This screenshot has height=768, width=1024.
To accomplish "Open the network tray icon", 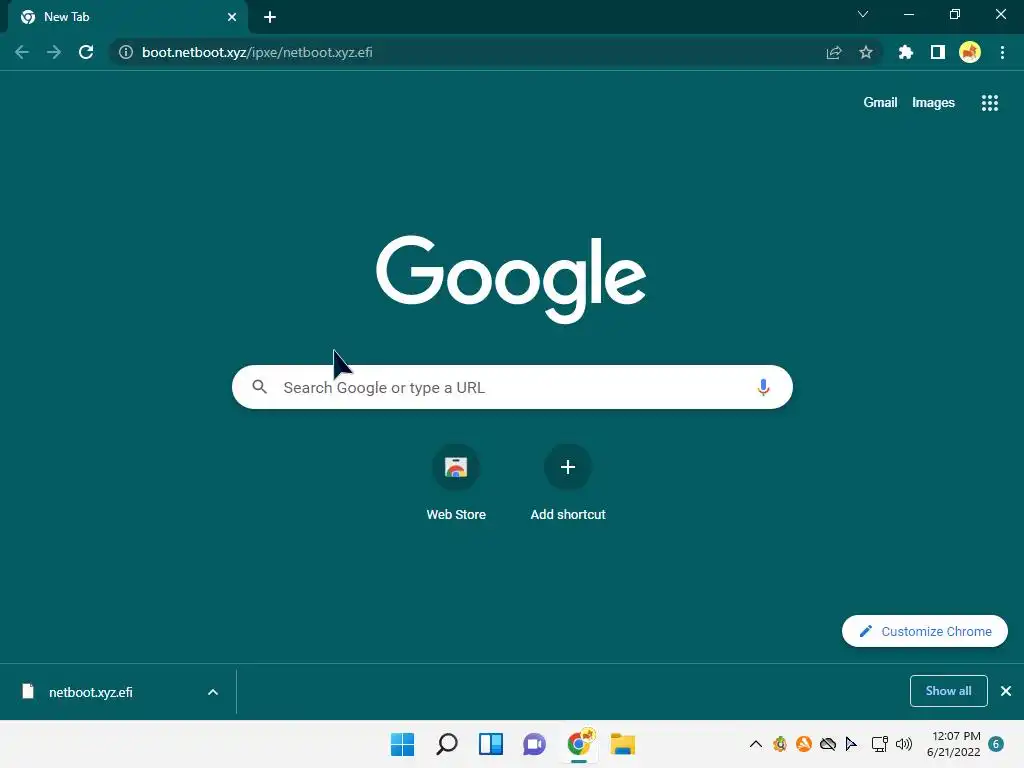I will point(879,744).
